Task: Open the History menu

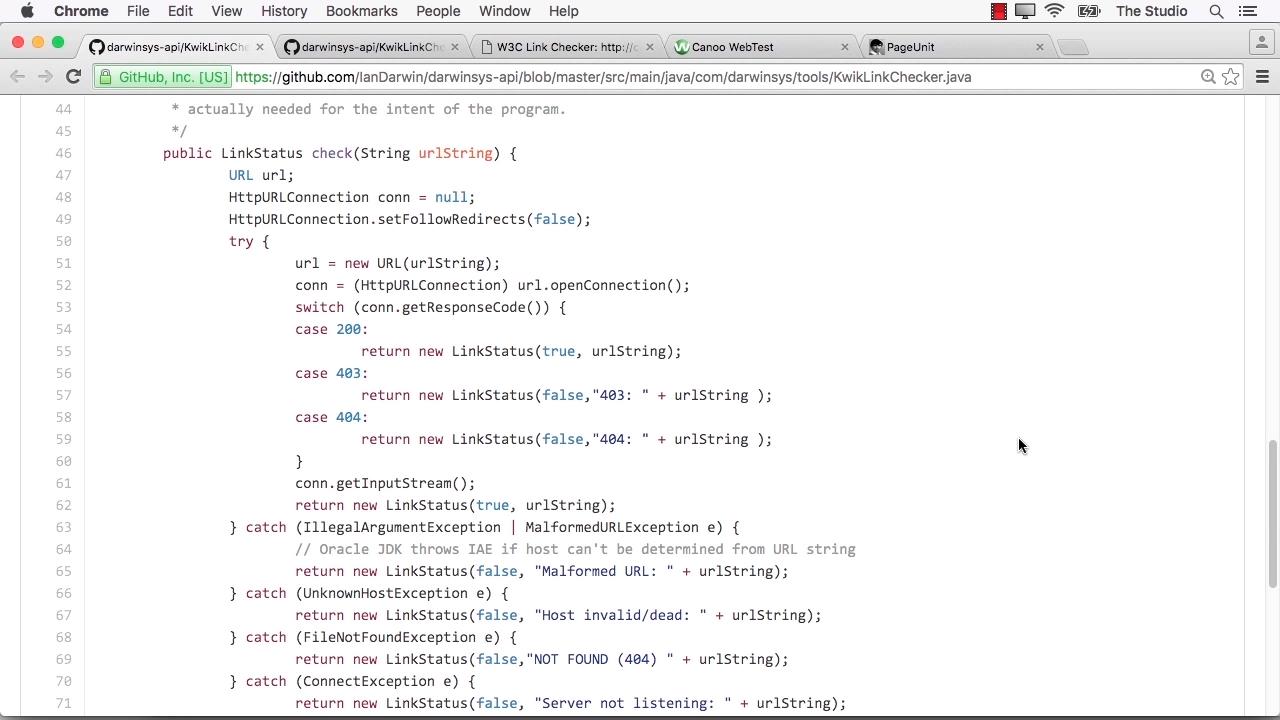Action: coord(284,11)
